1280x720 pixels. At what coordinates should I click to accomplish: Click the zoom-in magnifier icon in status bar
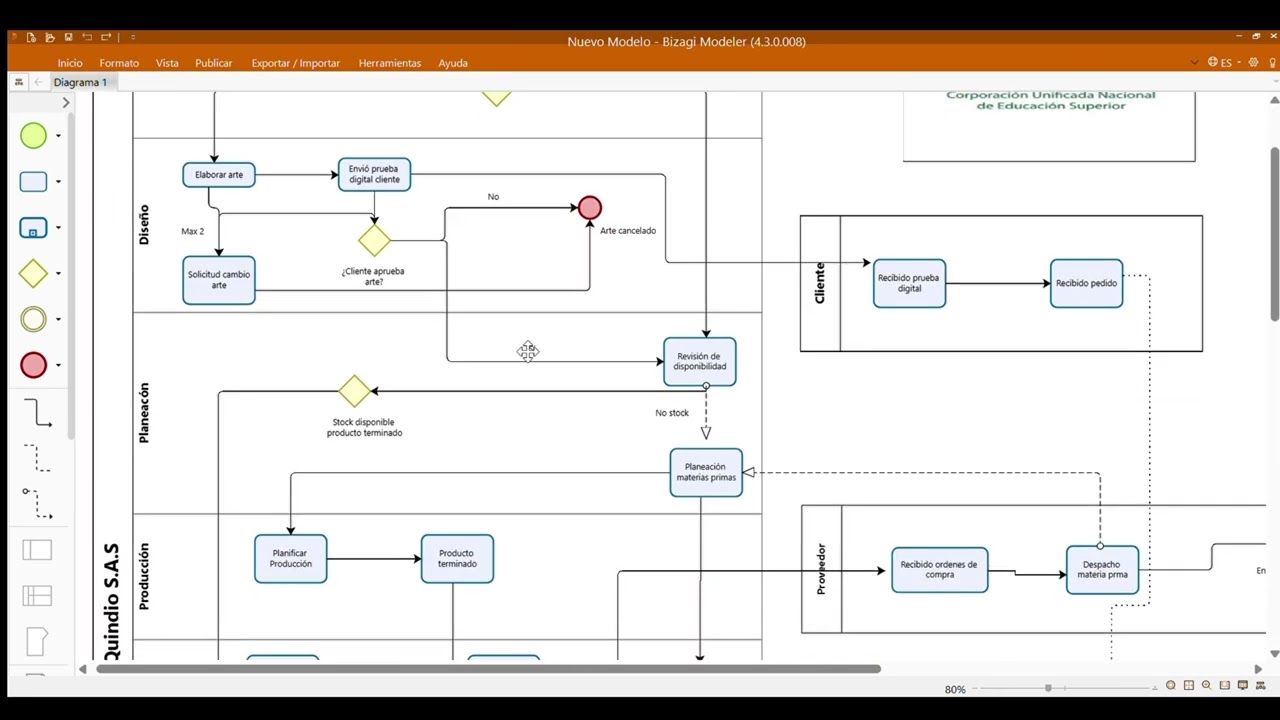tap(1207, 686)
